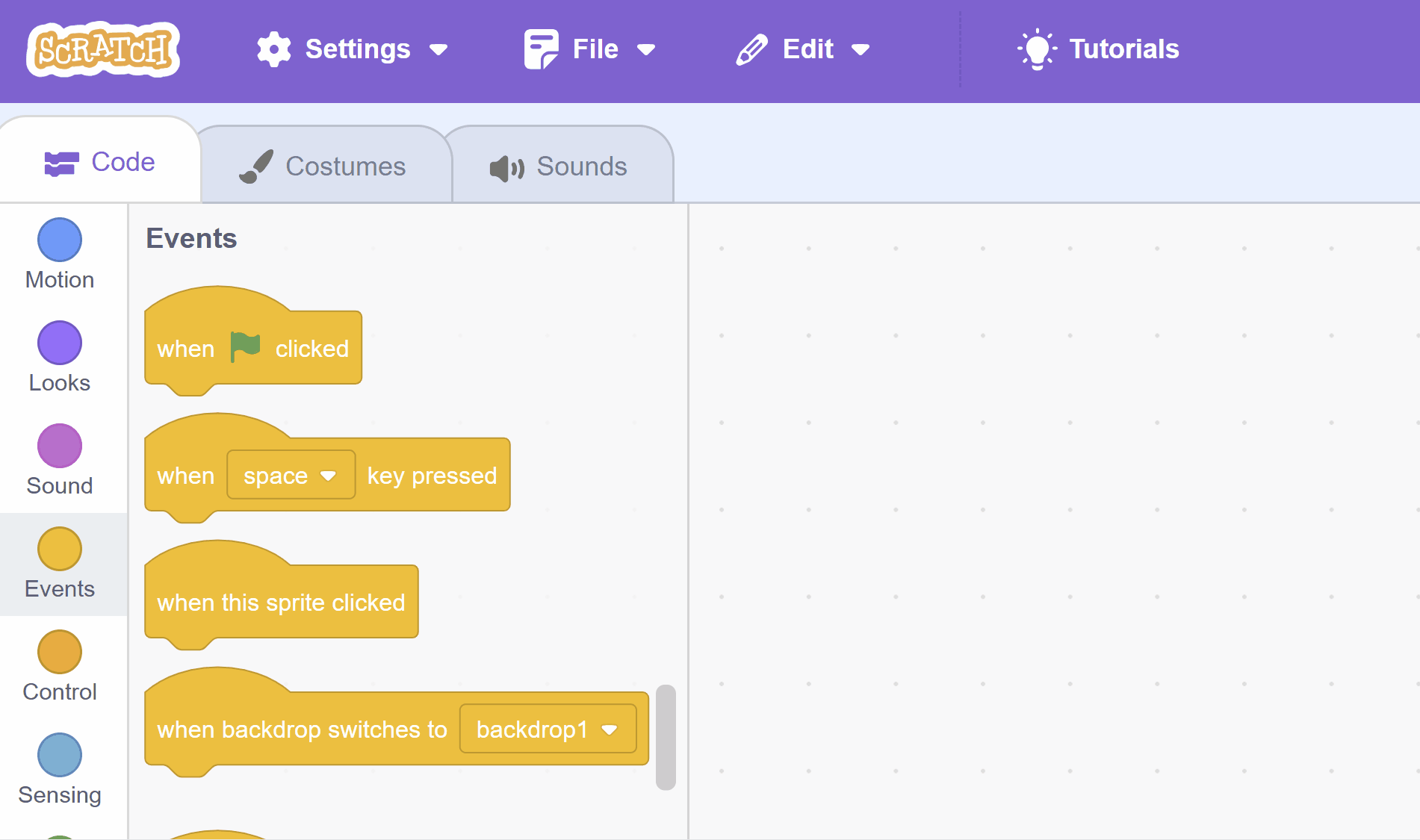Switch to the Costumes tab
This screenshot has width=1420, height=840.
(x=323, y=166)
